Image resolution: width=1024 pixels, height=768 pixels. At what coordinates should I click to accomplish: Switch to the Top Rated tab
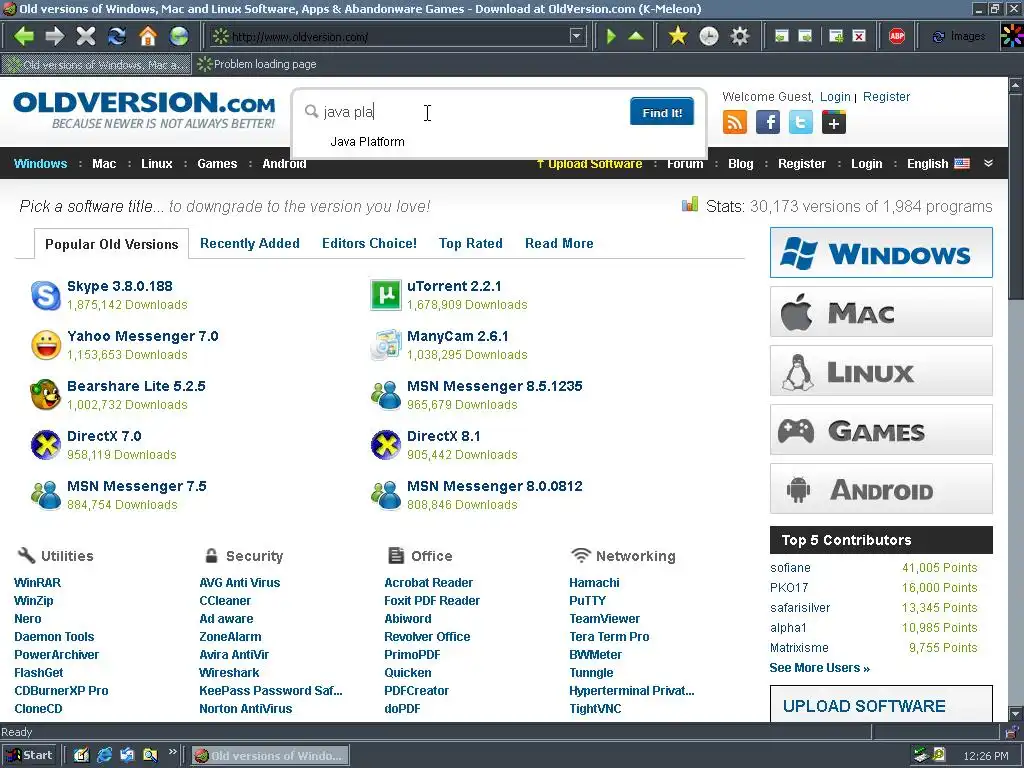point(470,244)
